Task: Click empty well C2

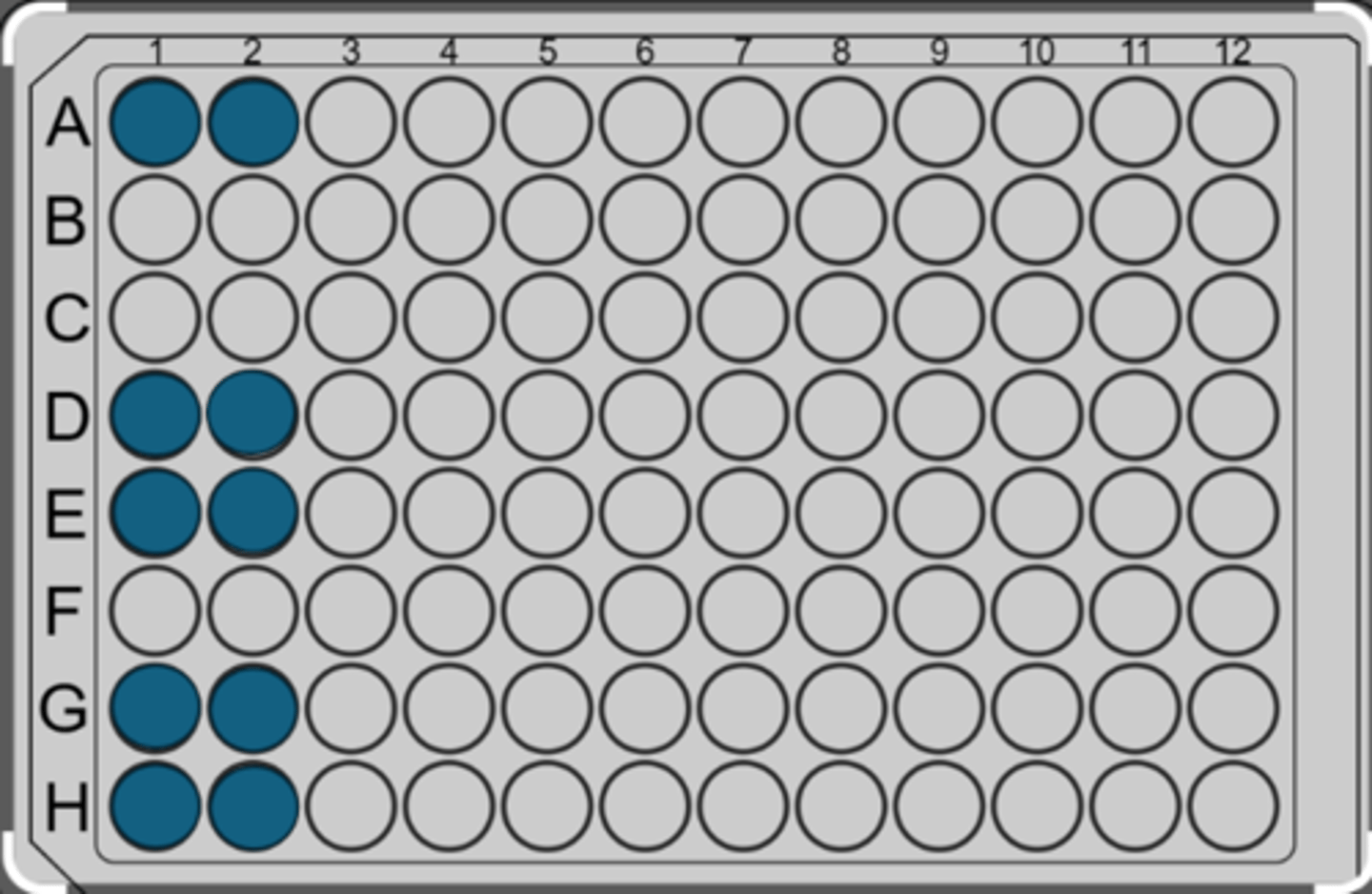Action: 252,317
